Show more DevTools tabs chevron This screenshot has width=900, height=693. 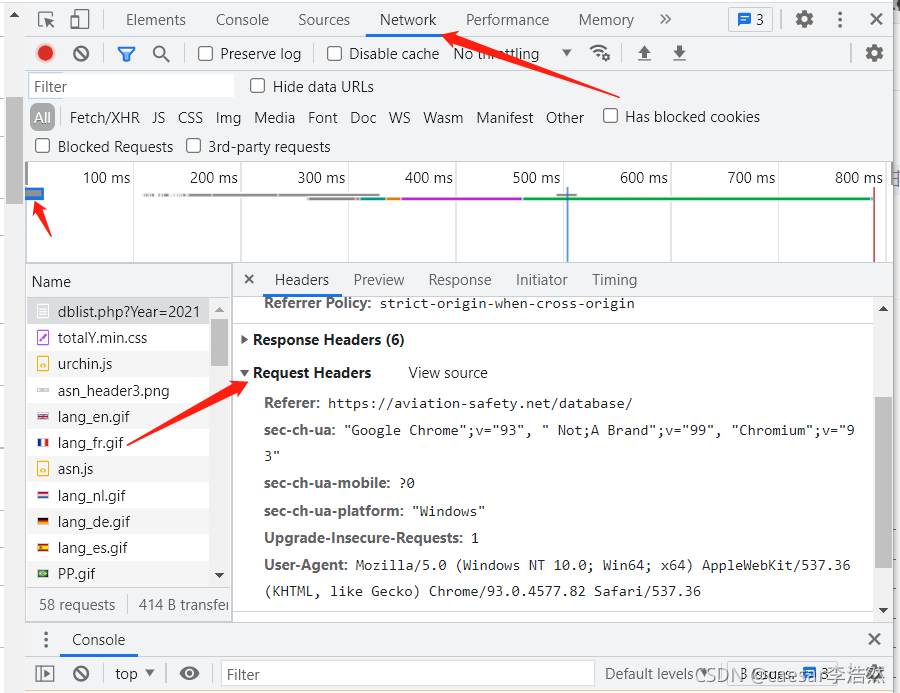[x=665, y=20]
